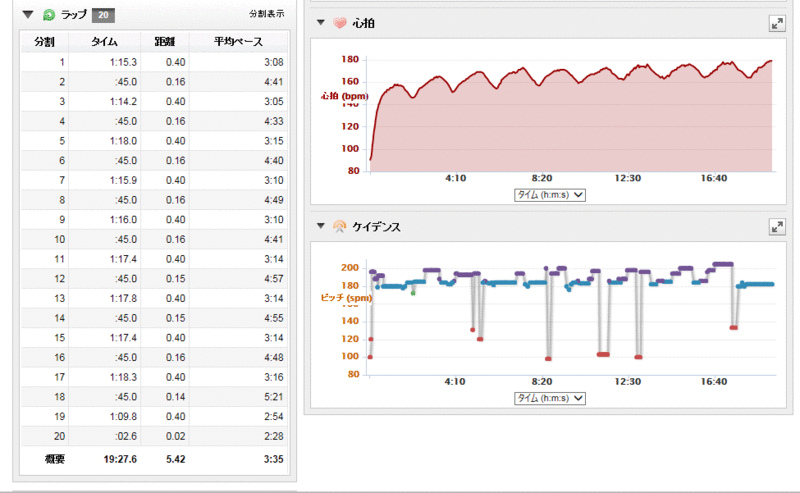Viewport: 800px width, 493px height.
Task: Click the lap count badge showing 20
Action: (x=102, y=15)
